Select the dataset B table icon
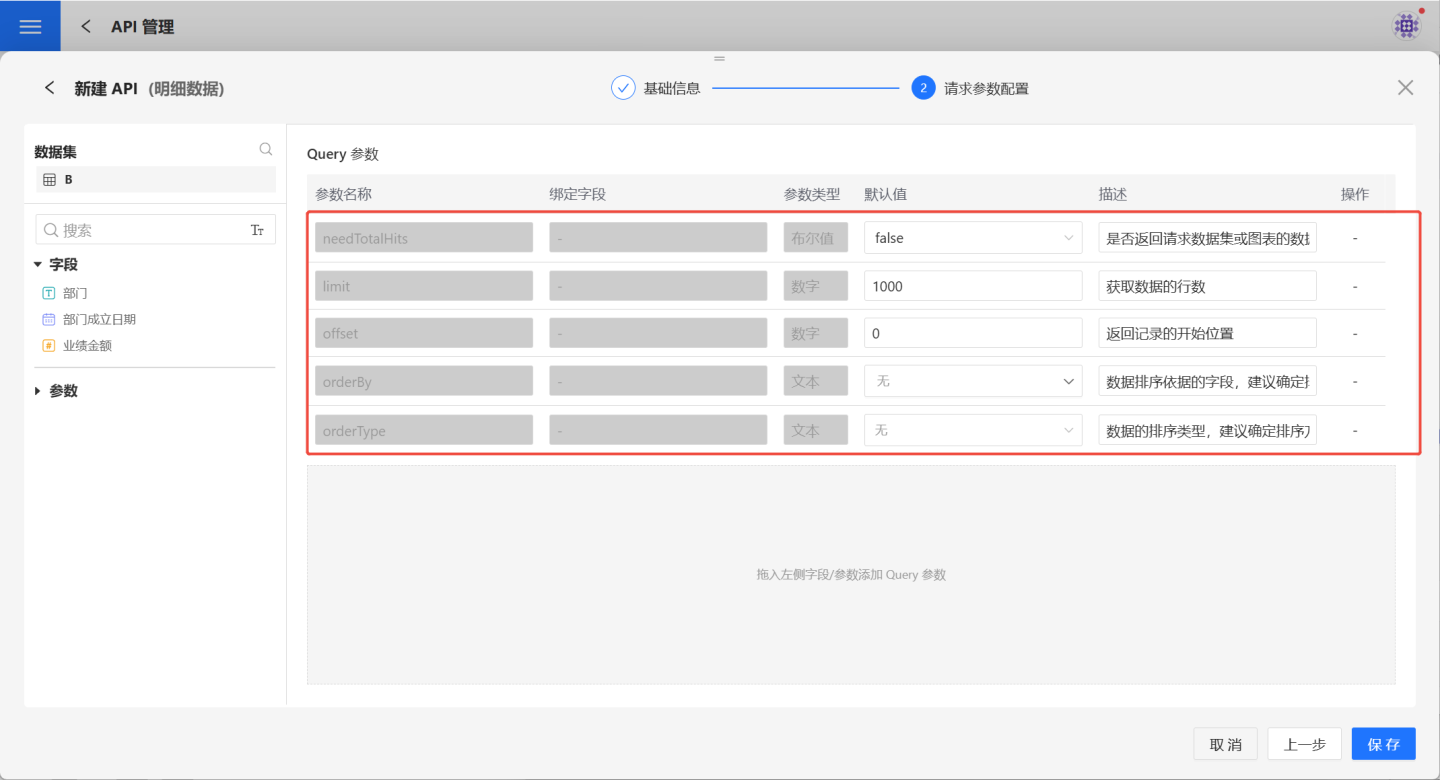 [x=49, y=180]
